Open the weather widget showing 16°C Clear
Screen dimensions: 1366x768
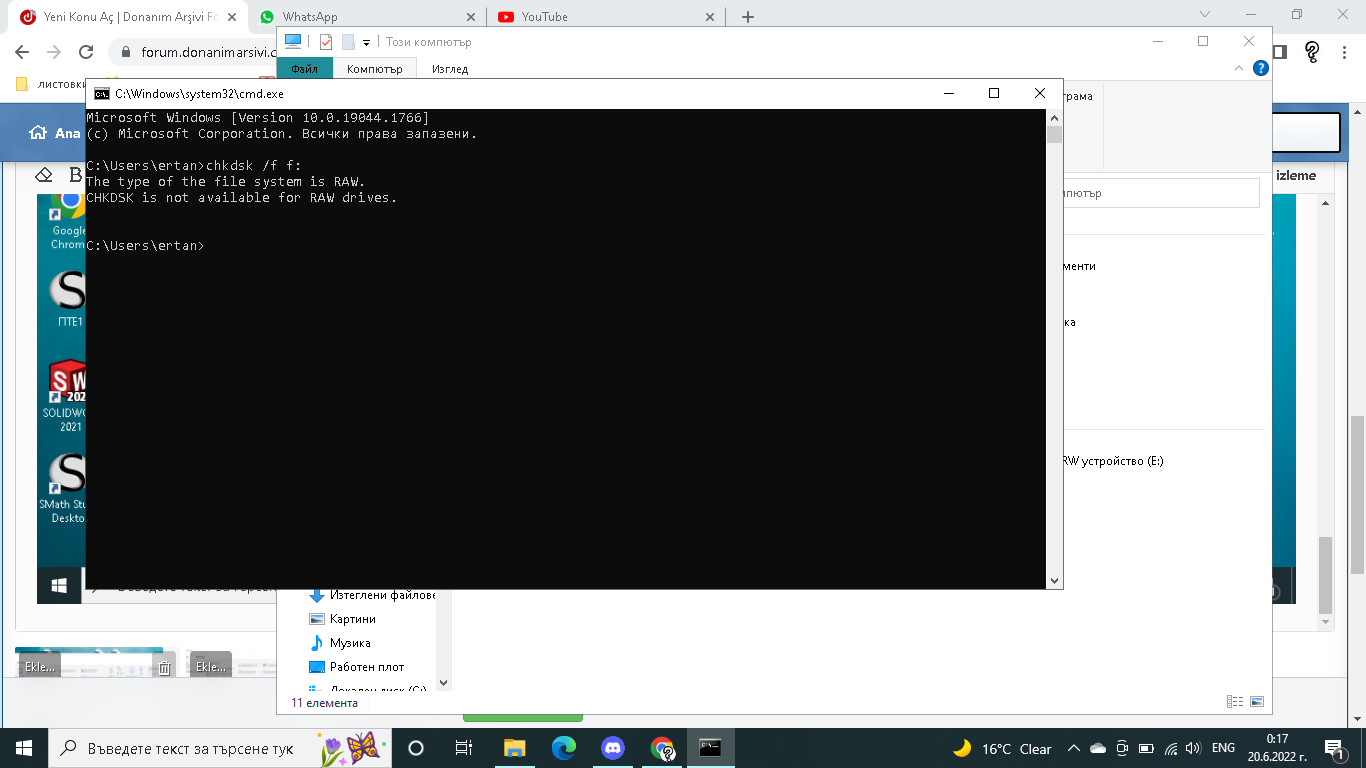1002,748
